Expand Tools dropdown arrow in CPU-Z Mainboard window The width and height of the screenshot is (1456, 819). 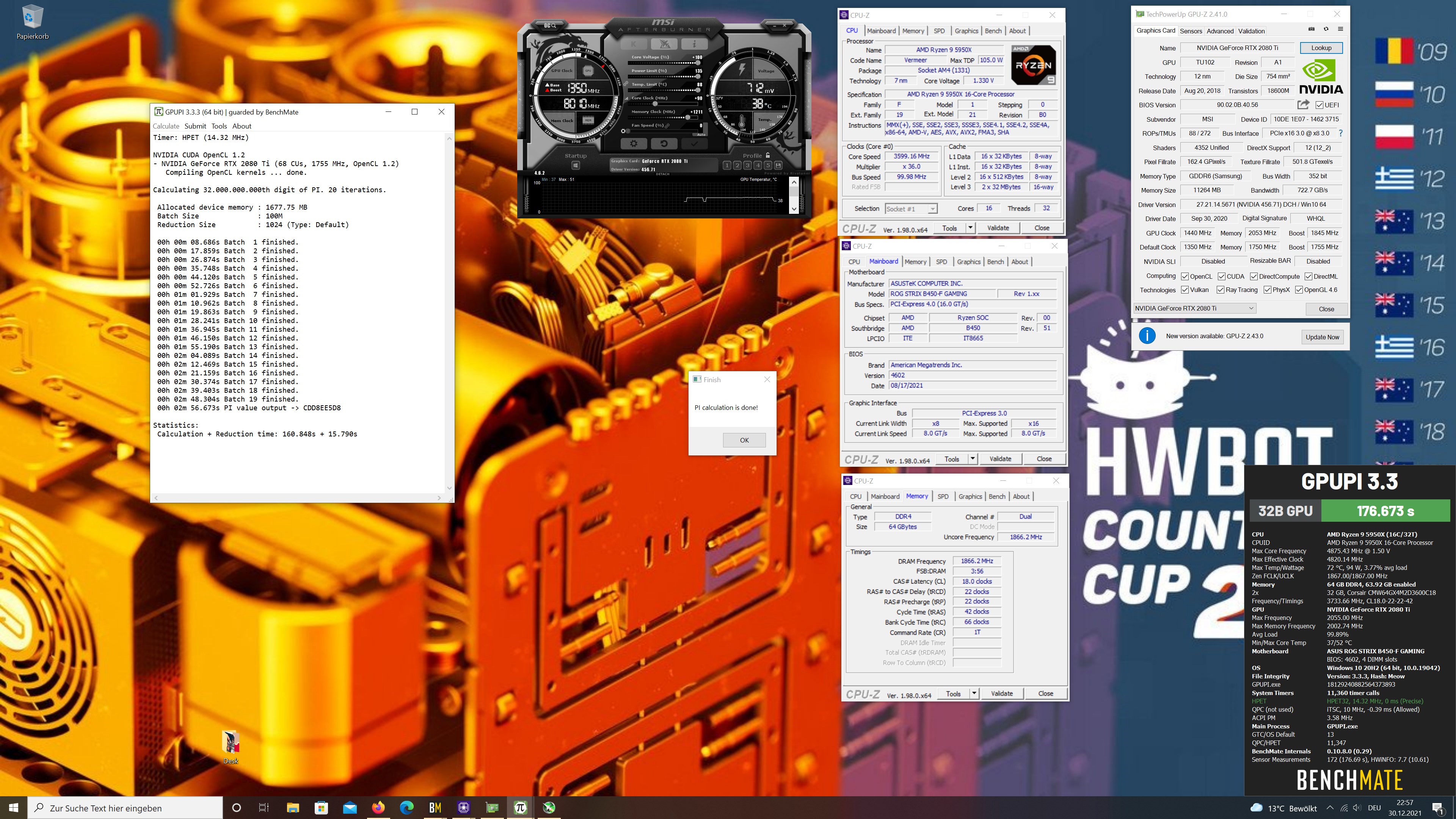973,458
